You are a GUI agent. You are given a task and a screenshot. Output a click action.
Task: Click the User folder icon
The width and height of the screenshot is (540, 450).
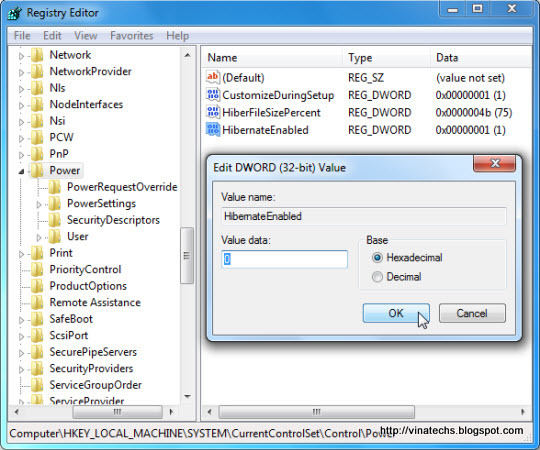(55, 237)
